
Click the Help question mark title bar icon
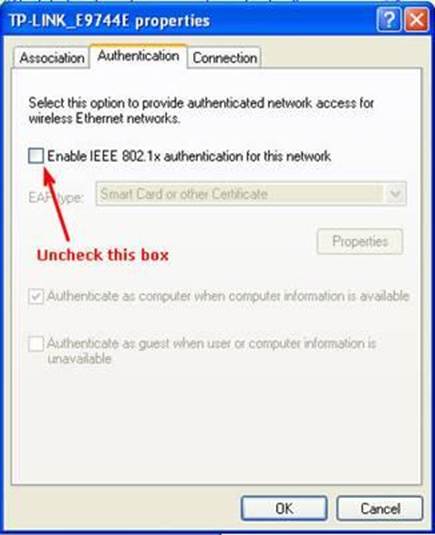pos(388,20)
